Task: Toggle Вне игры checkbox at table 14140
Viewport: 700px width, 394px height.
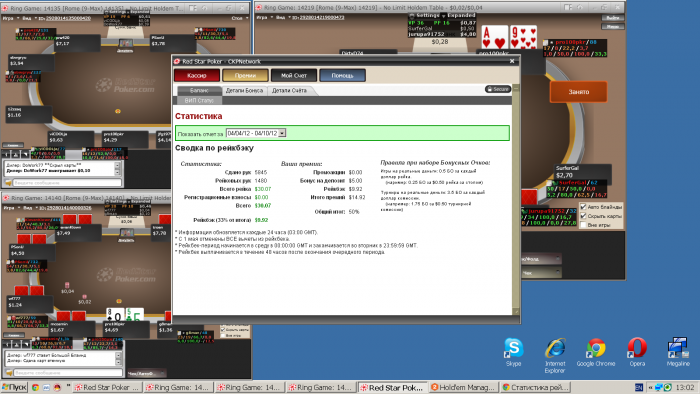Action: pyautogui.click(x=223, y=335)
